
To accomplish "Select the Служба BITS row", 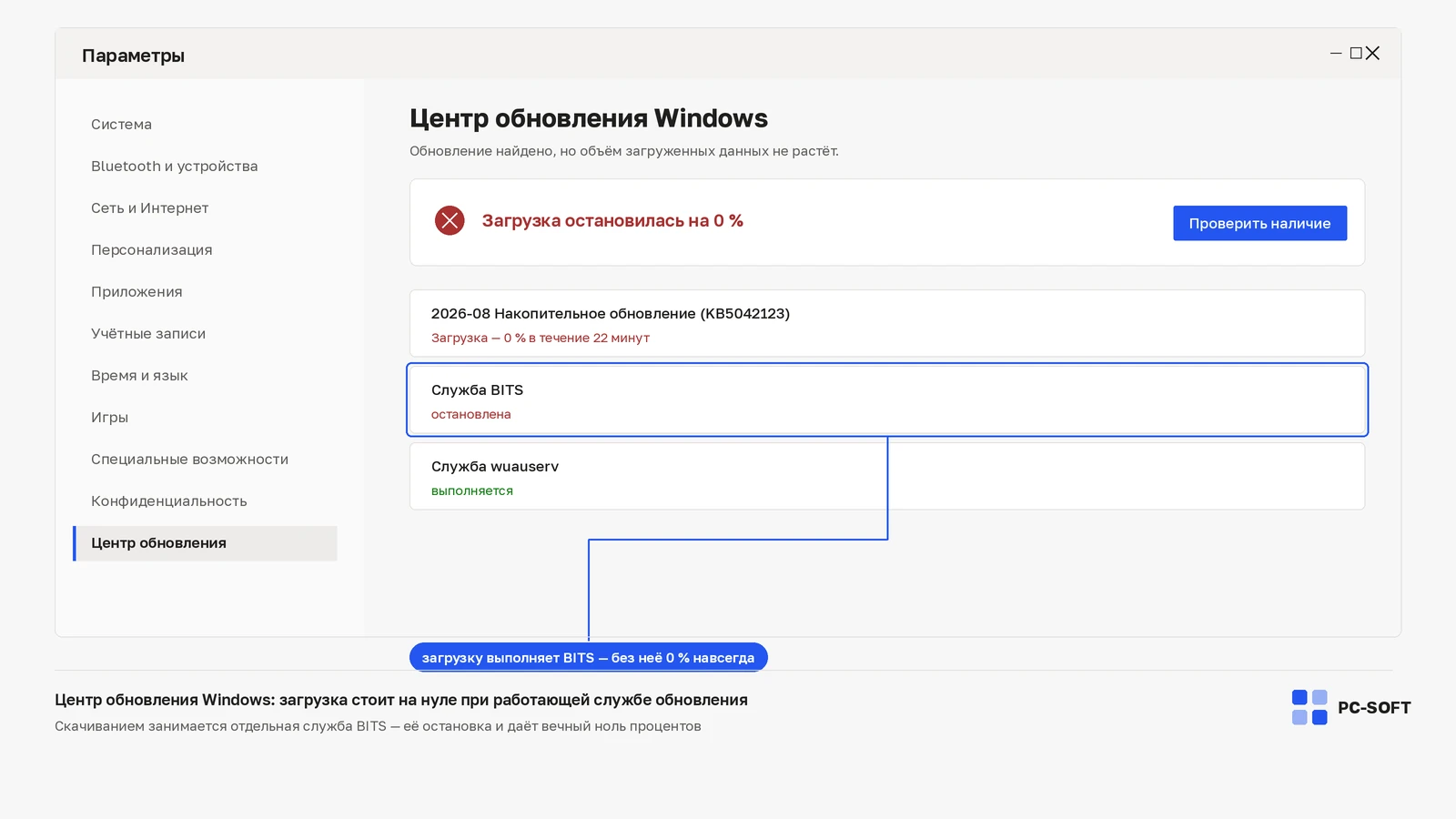I will [887, 399].
